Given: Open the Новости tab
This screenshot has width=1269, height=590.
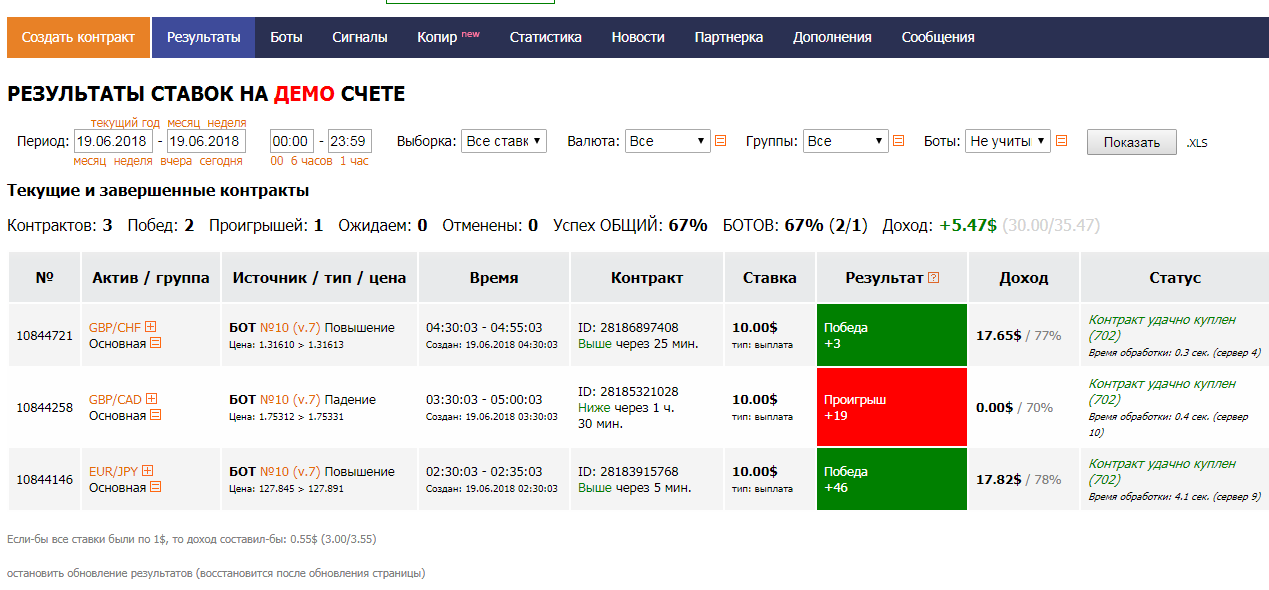Looking at the screenshot, I should (x=638, y=37).
